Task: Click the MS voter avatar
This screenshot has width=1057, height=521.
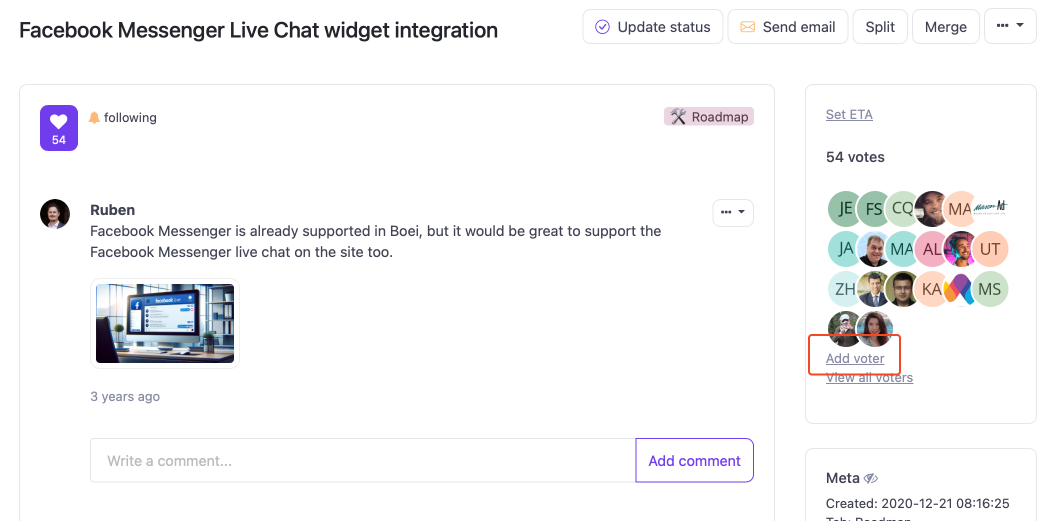Action: click(x=990, y=289)
